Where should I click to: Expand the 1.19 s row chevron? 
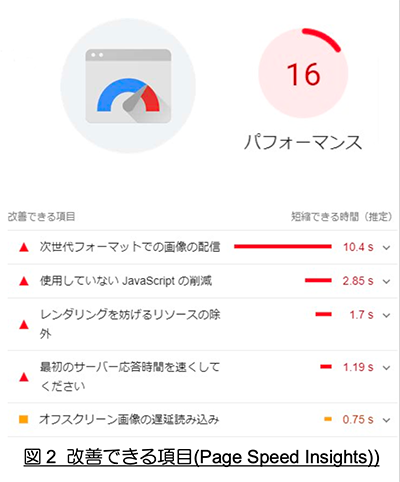(386, 368)
